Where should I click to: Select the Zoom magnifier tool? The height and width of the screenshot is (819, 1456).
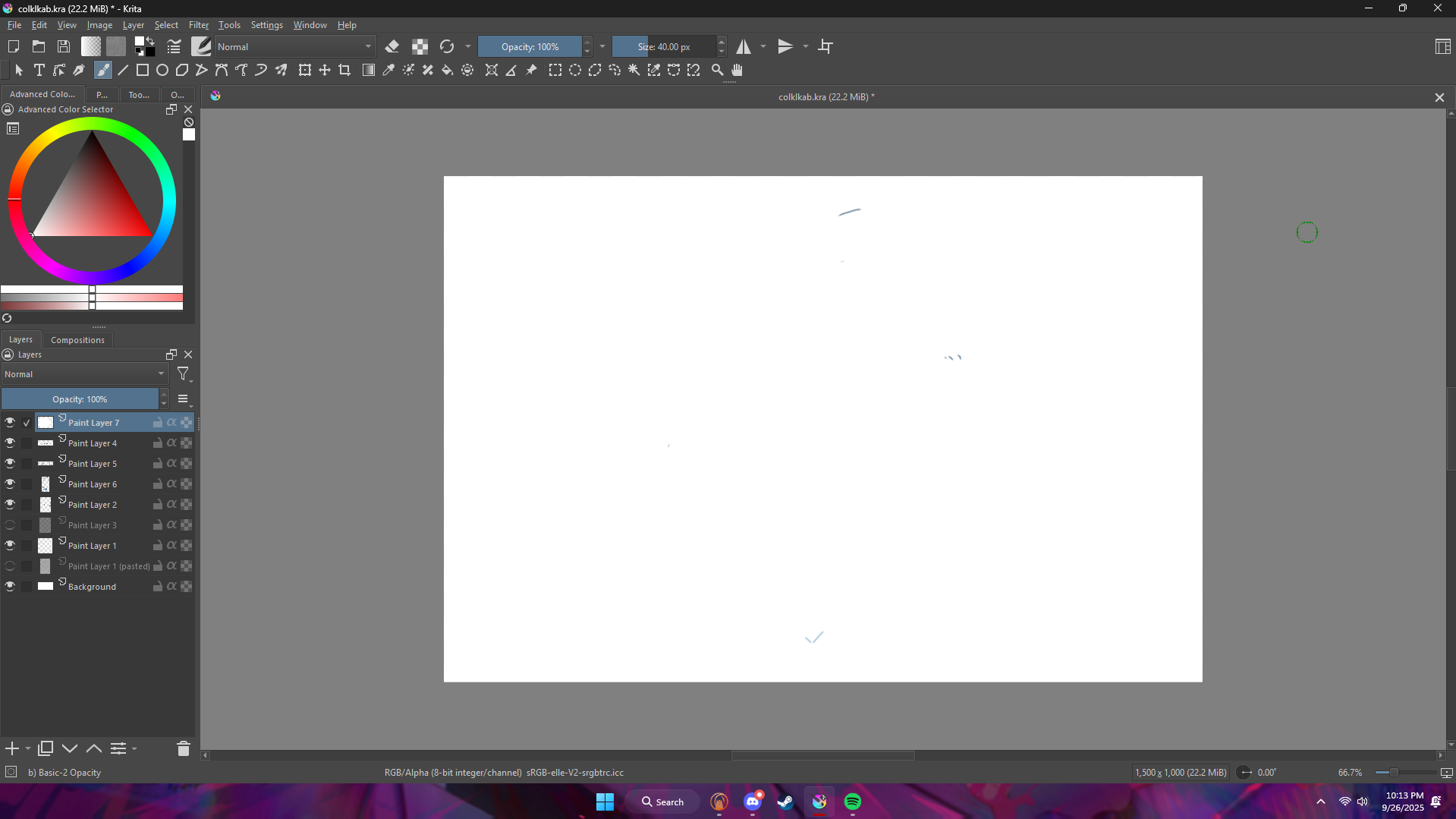click(717, 70)
